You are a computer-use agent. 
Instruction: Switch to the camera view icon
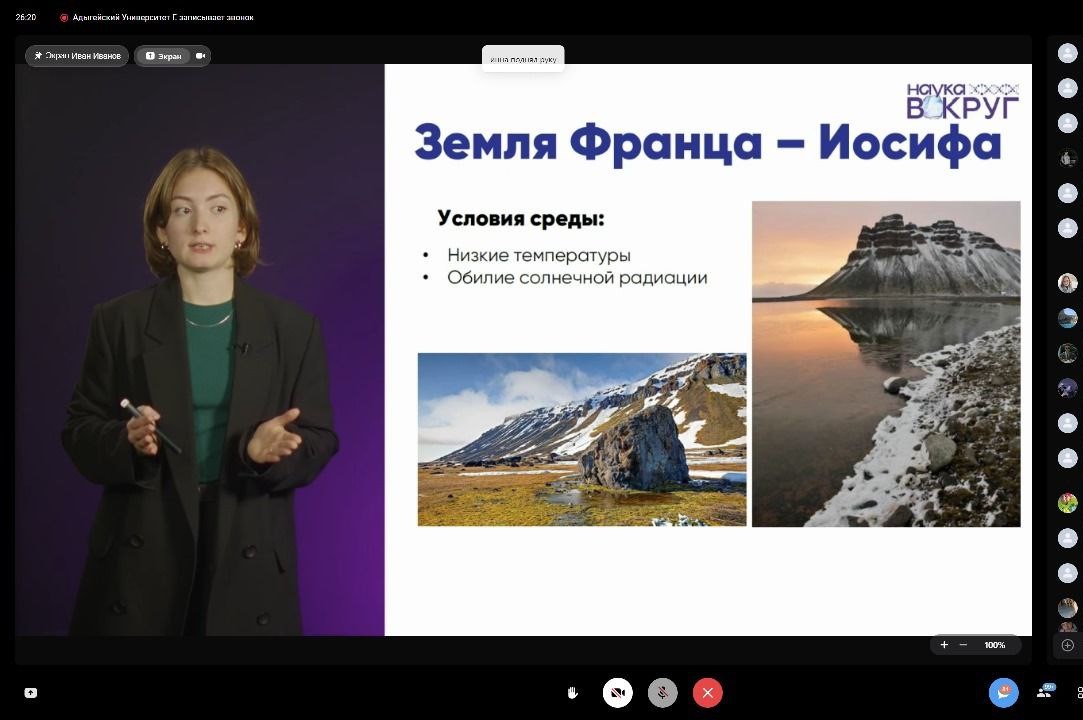[201, 56]
